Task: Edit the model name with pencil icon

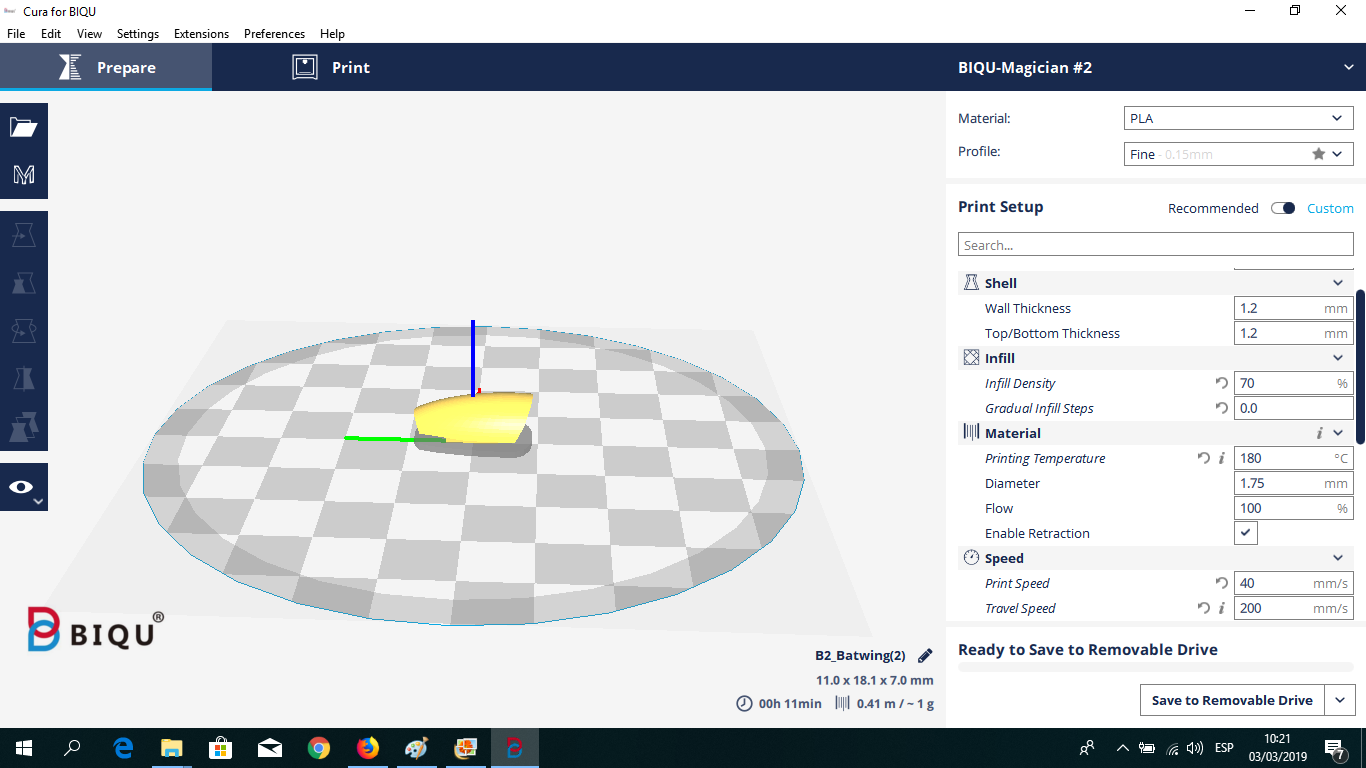Action: coord(925,656)
